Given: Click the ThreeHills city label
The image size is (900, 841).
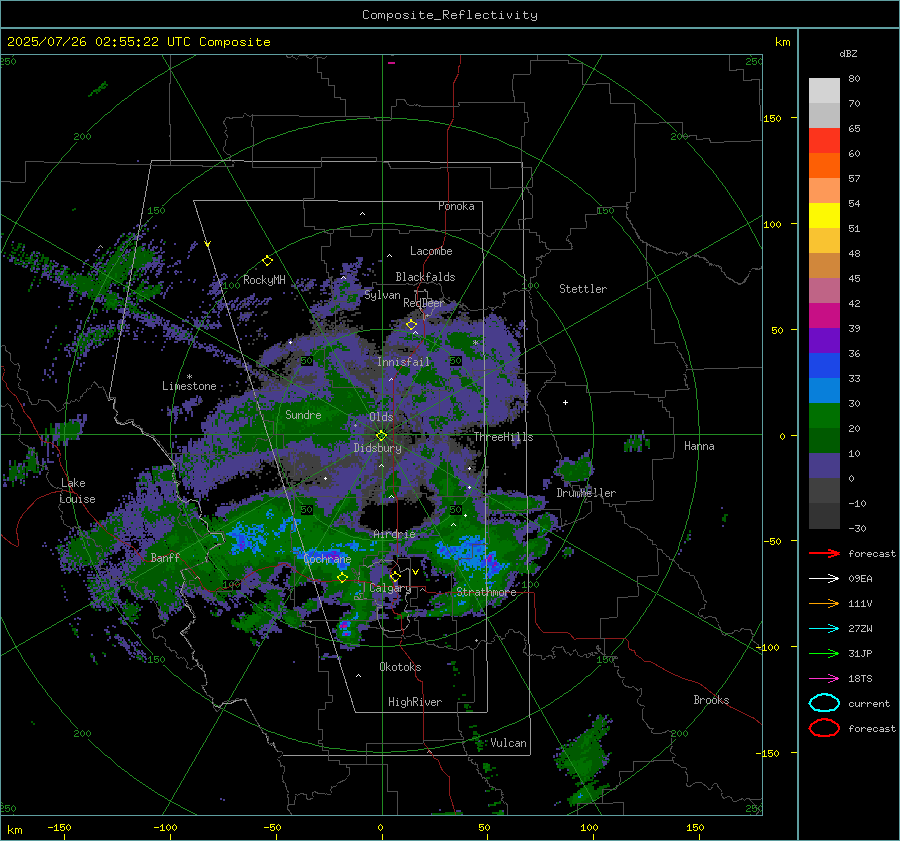Looking at the screenshot, I should click(x=503, y=437).
